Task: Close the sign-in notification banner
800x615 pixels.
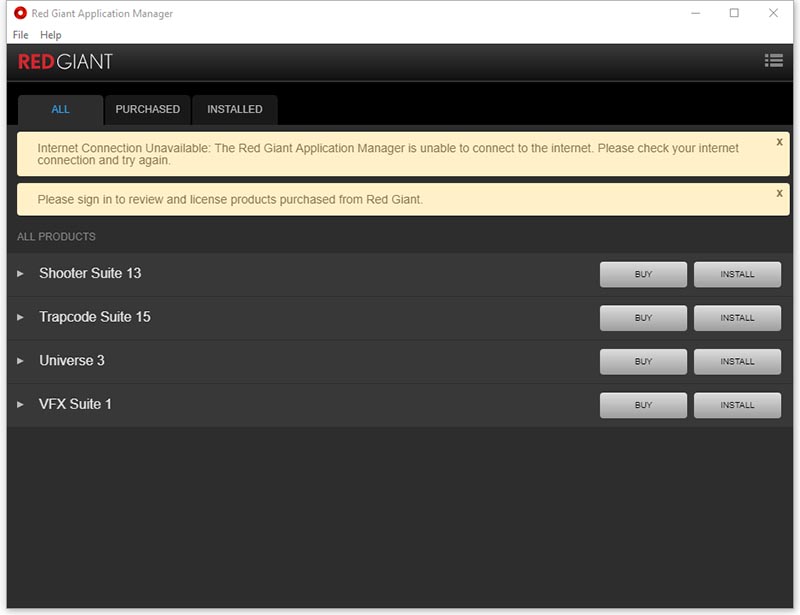Action: [x=779, y=193]
